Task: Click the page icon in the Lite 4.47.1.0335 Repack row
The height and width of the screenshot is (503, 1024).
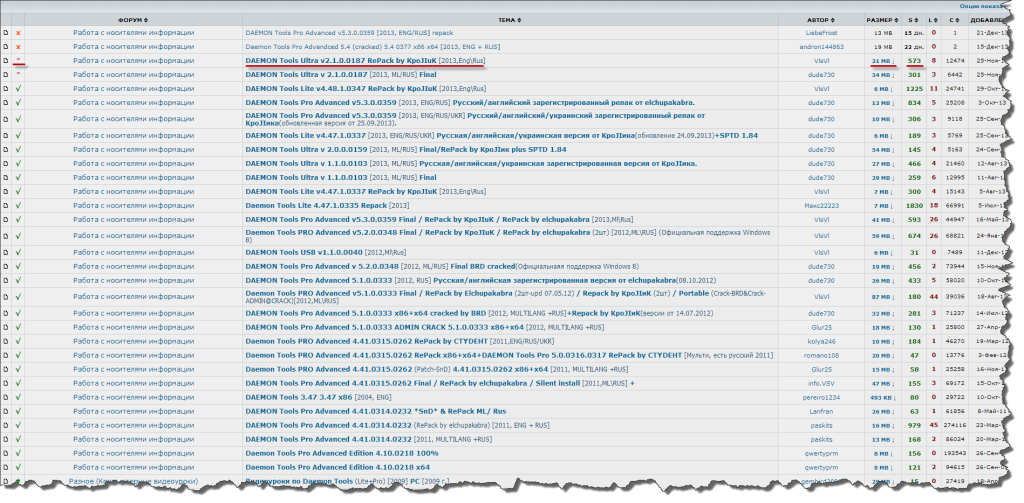Action: [x=5, y=205]
